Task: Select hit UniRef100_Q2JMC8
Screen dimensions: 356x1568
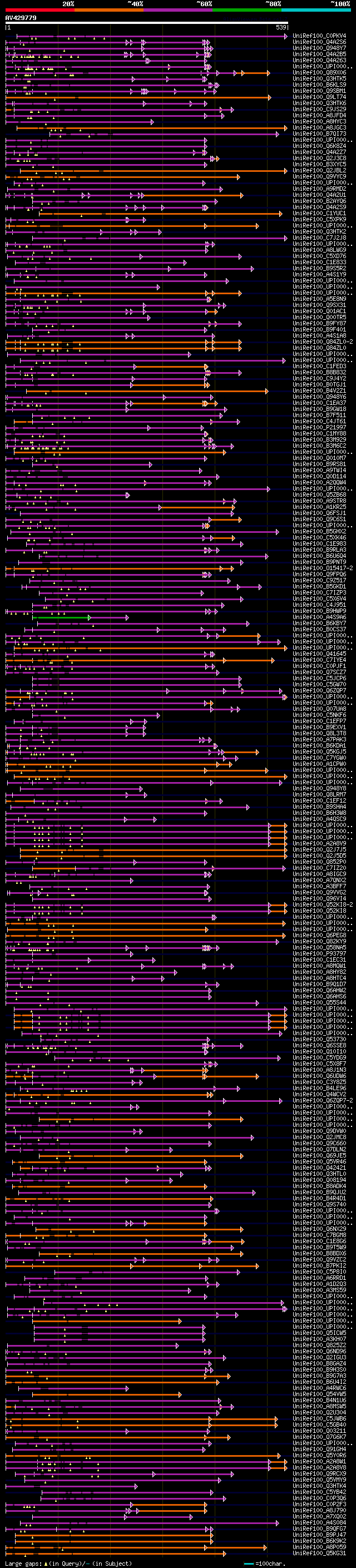Action: click(319, 1137)
